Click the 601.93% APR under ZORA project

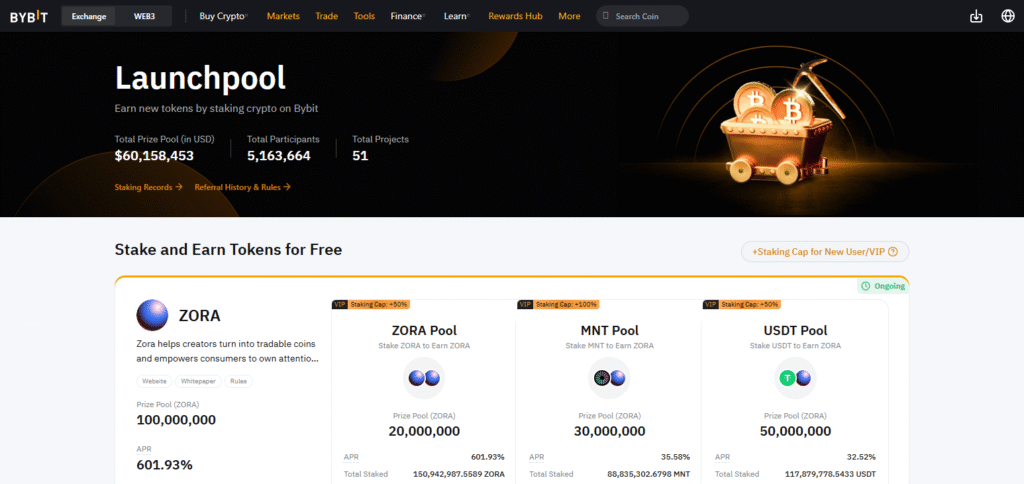(165, 465)
